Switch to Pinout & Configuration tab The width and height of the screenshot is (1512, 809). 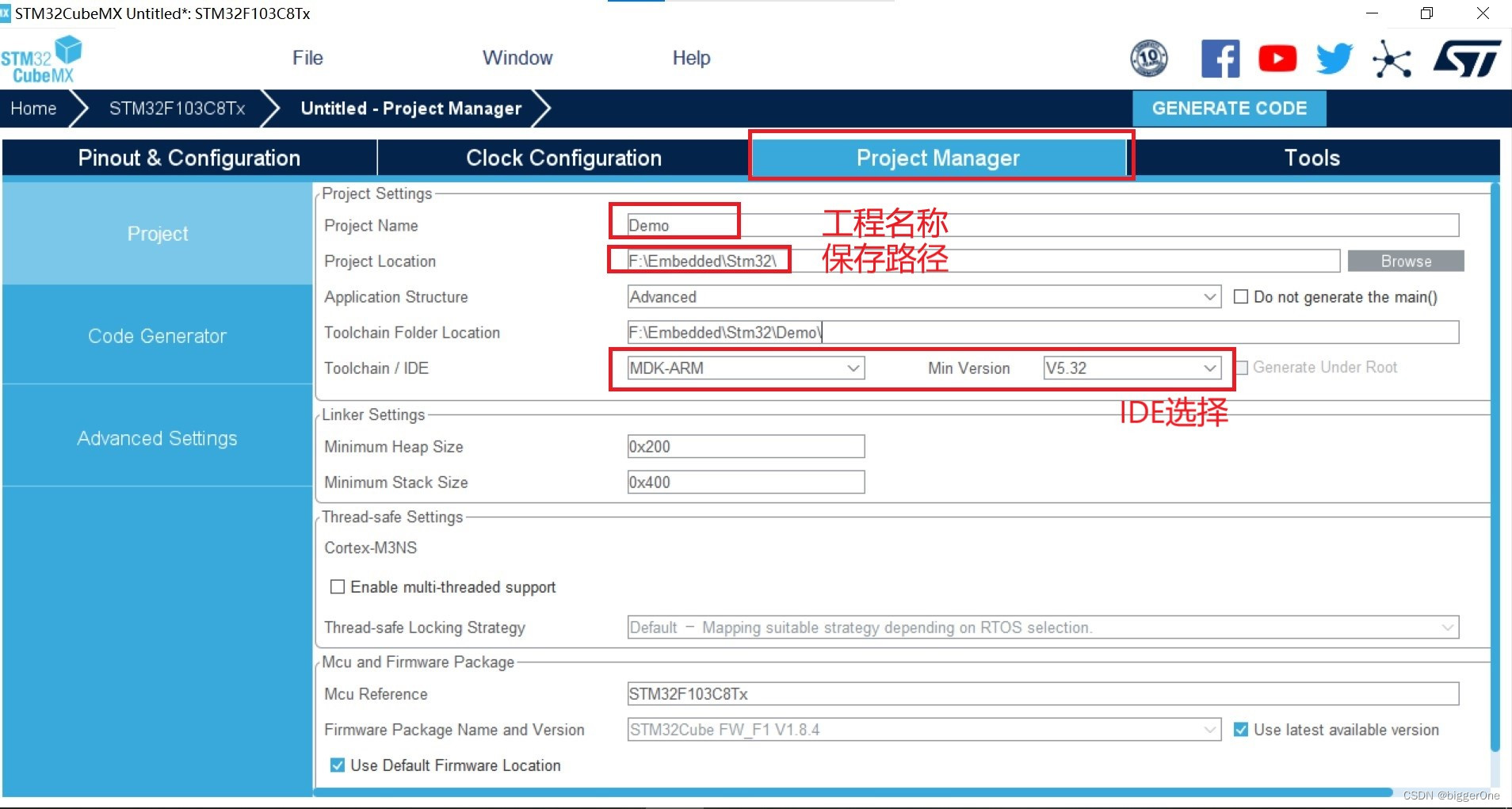(189, 158)
